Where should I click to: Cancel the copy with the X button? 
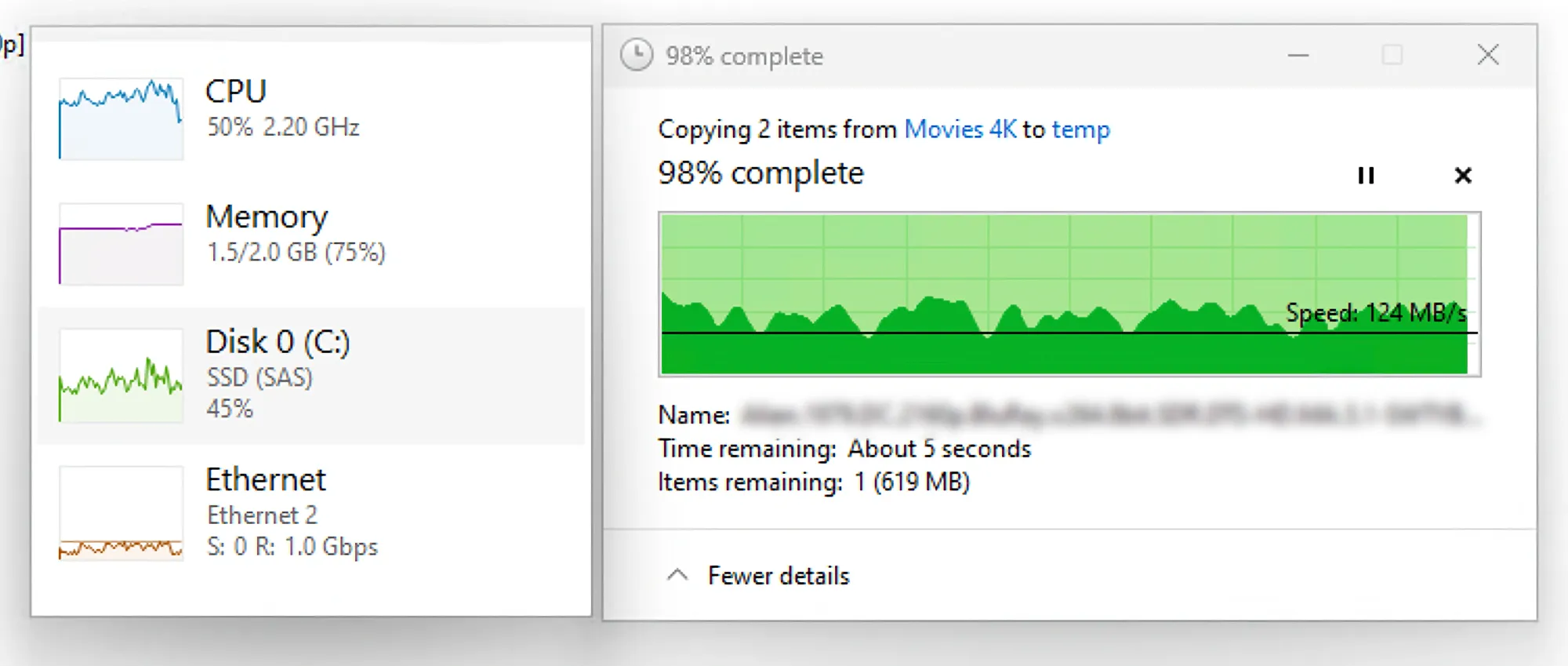pyautogui.click(x=1462, y=175)
